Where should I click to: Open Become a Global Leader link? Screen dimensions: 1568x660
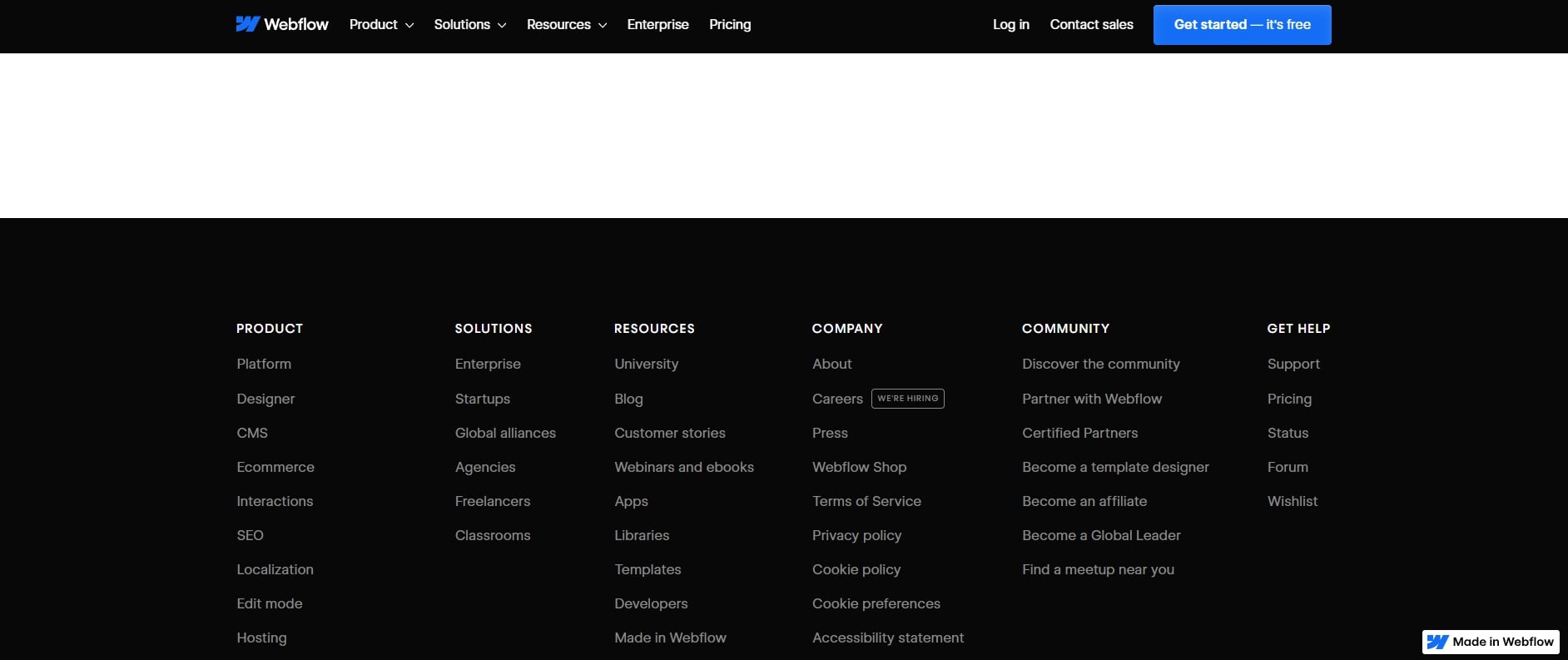coord(1101,535)
